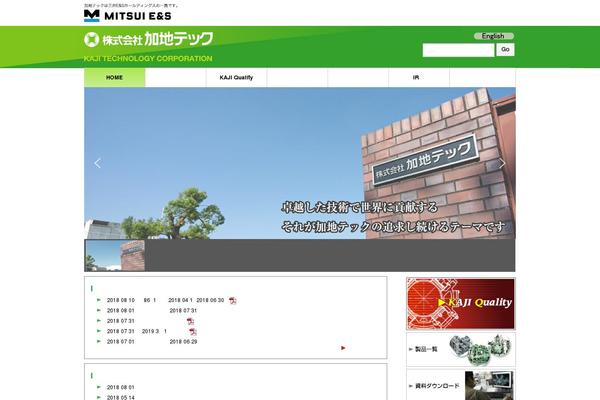600x400 pixels.
Task: Show previous slide with left arrow
Action: click(98, 163)
